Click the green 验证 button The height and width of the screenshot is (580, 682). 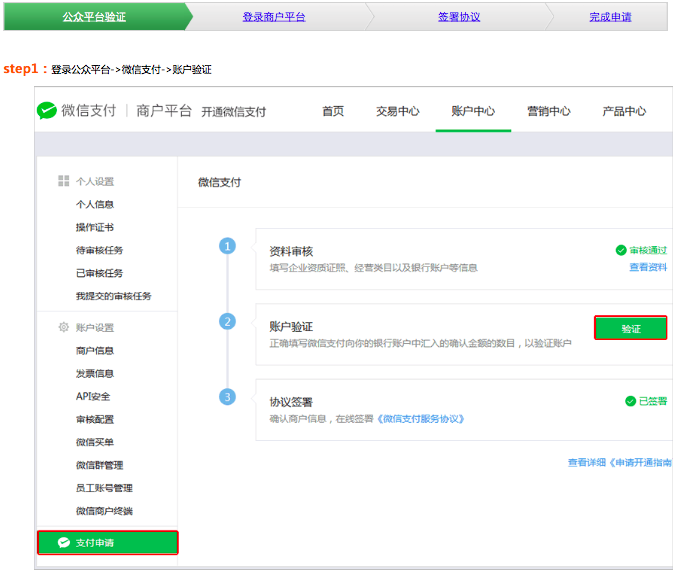click(631, 328)
